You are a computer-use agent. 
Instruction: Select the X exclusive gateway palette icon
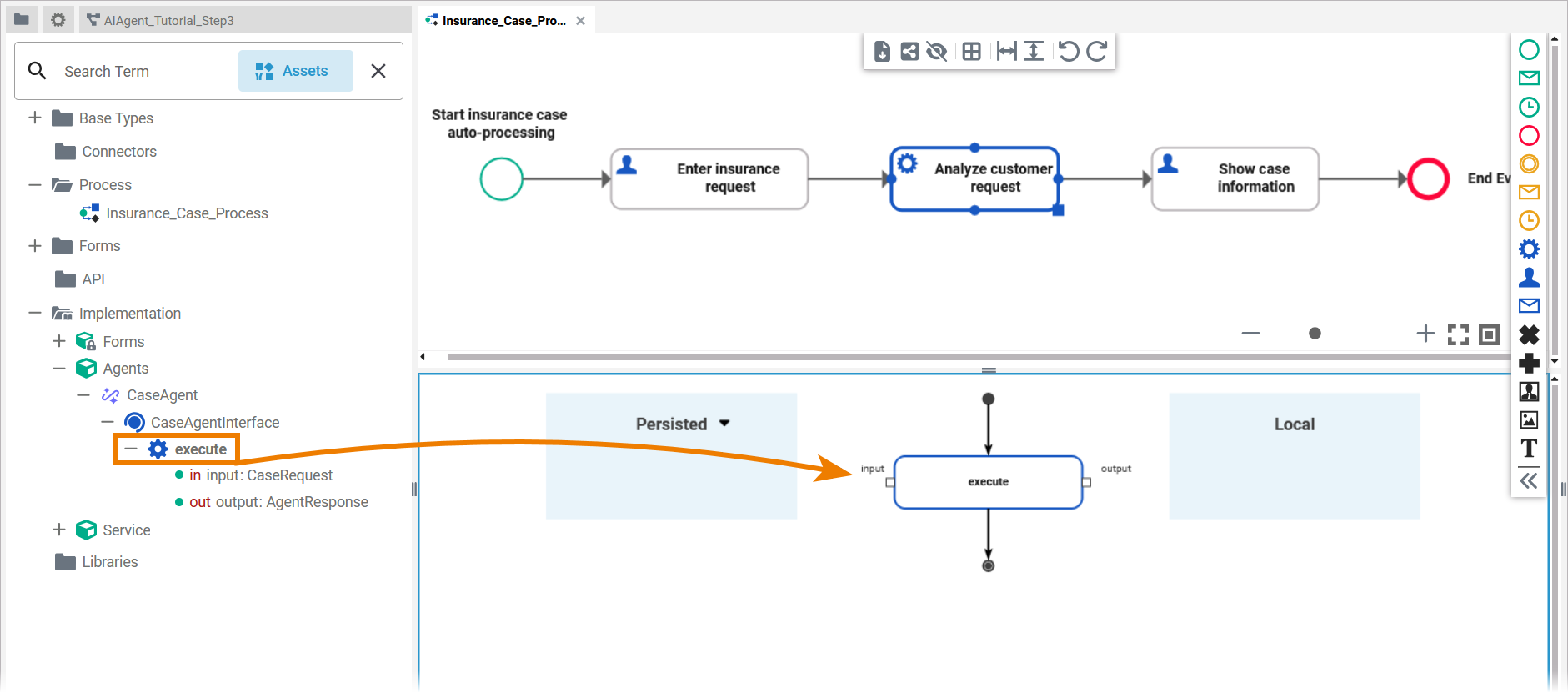[x=1529, y=334]
